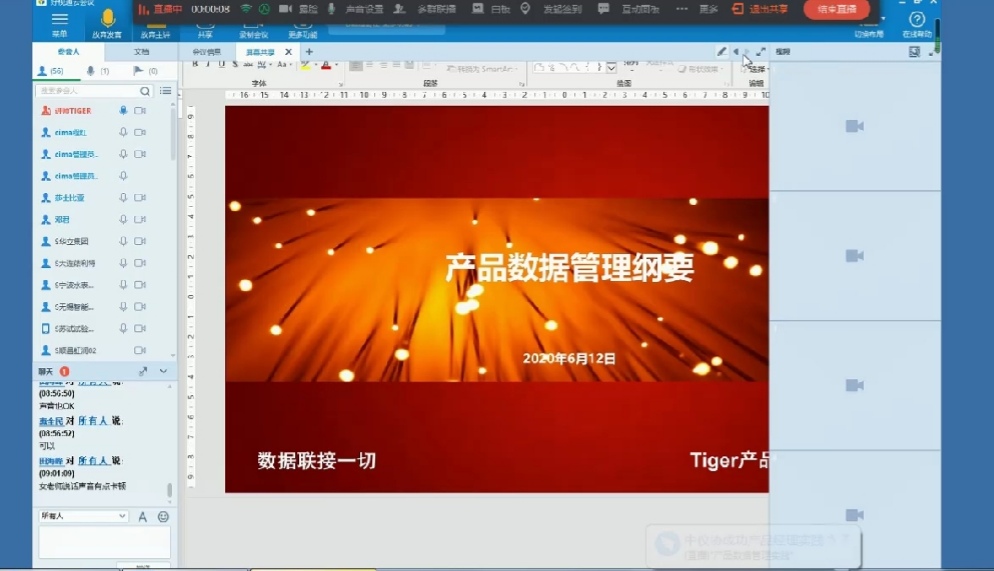Toggle microphone for S大连路利特

(x=123, y=263)
